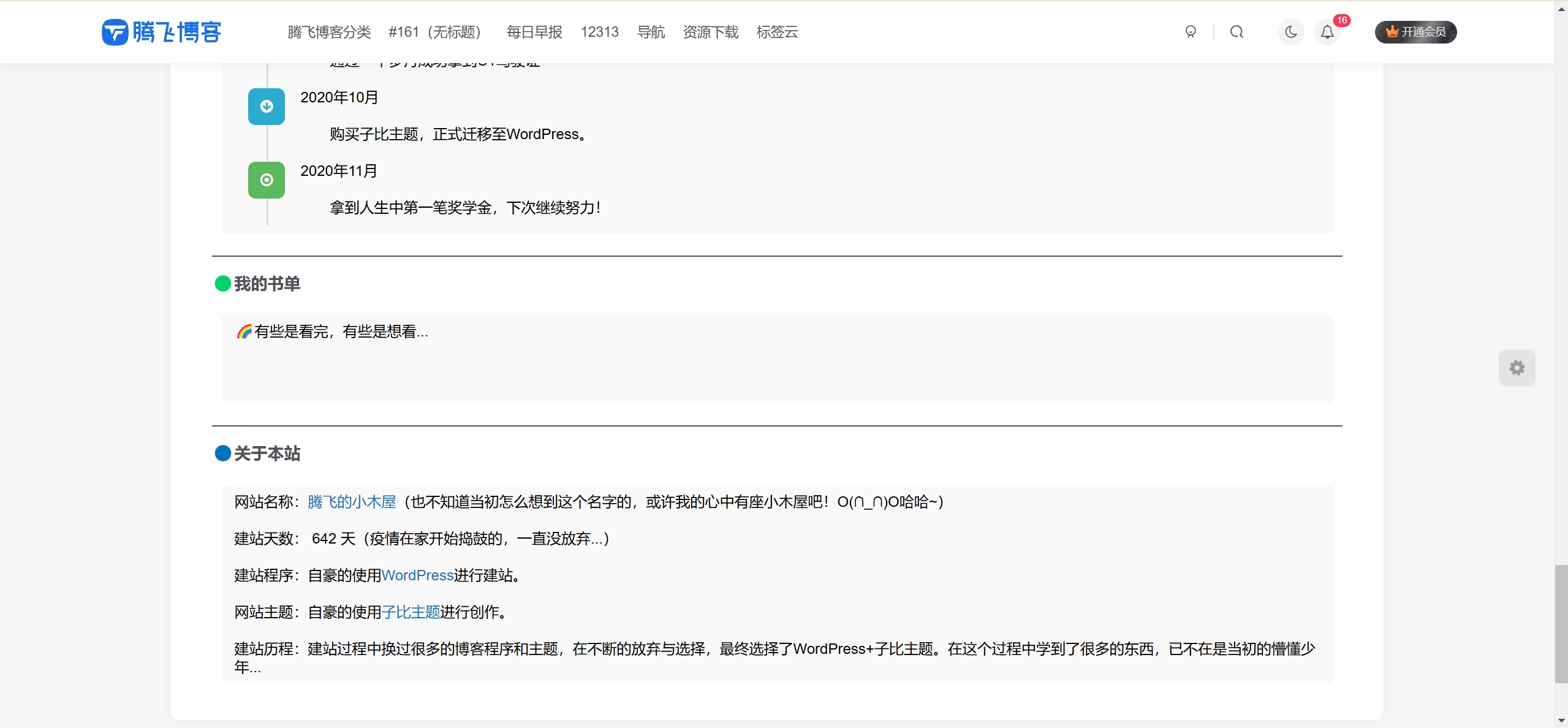Click the blue down-arrow timeline icon for 2020年10月
The height and width of the screenshot is (728, 1568).
click(x=266, y=106)
